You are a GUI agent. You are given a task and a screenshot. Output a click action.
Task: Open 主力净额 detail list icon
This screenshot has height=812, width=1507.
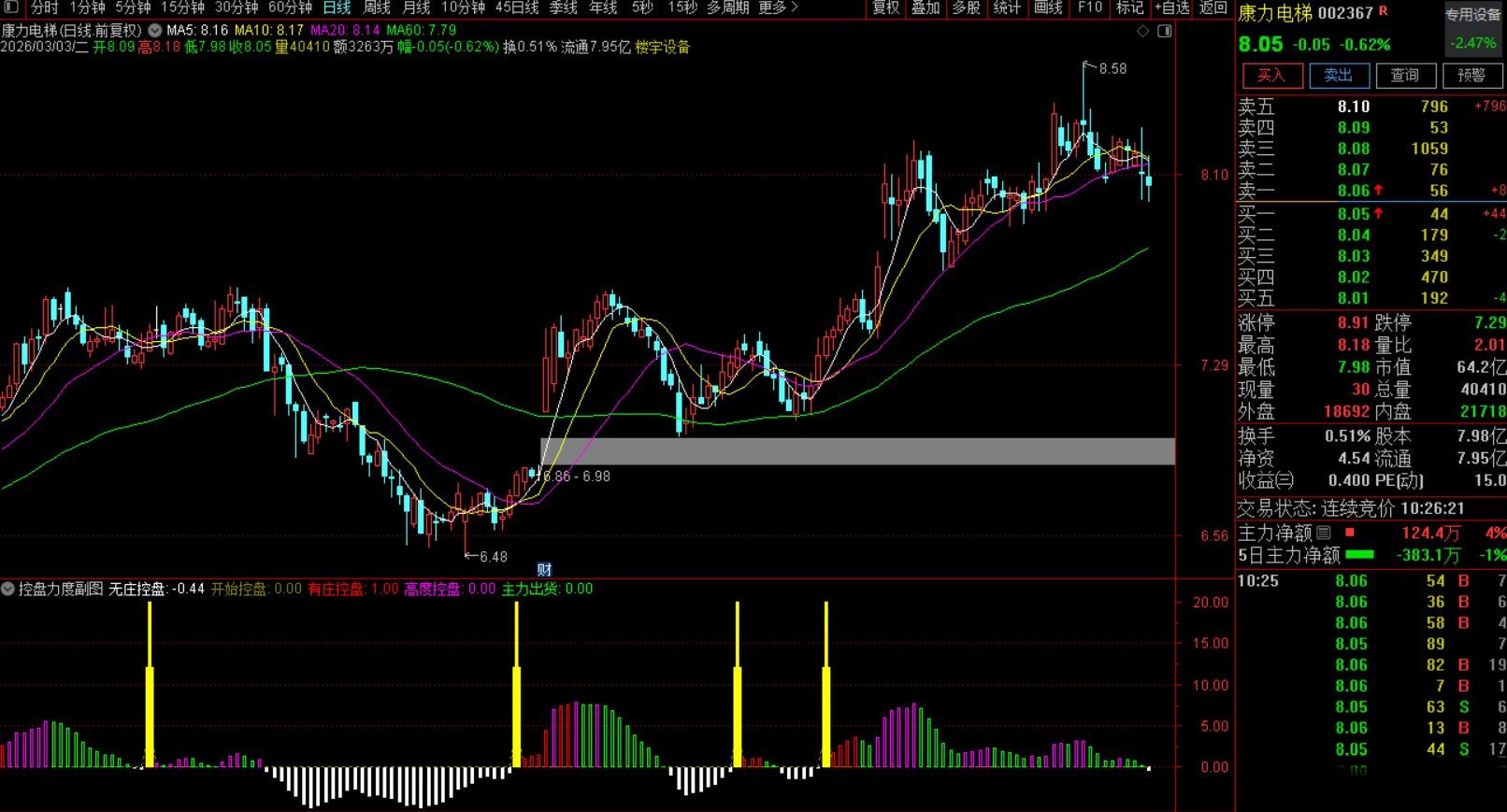coord(1324,534)
